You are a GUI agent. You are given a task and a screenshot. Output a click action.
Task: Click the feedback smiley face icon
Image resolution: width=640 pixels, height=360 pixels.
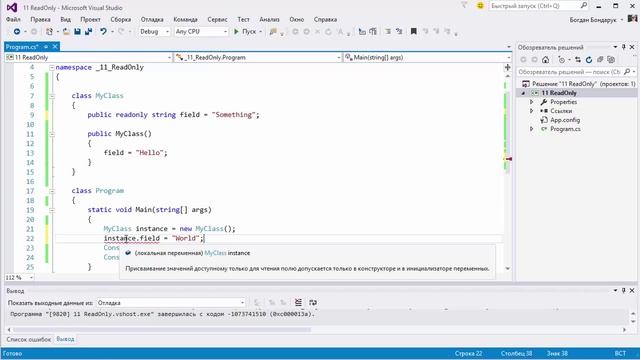(x=480, y=5)
